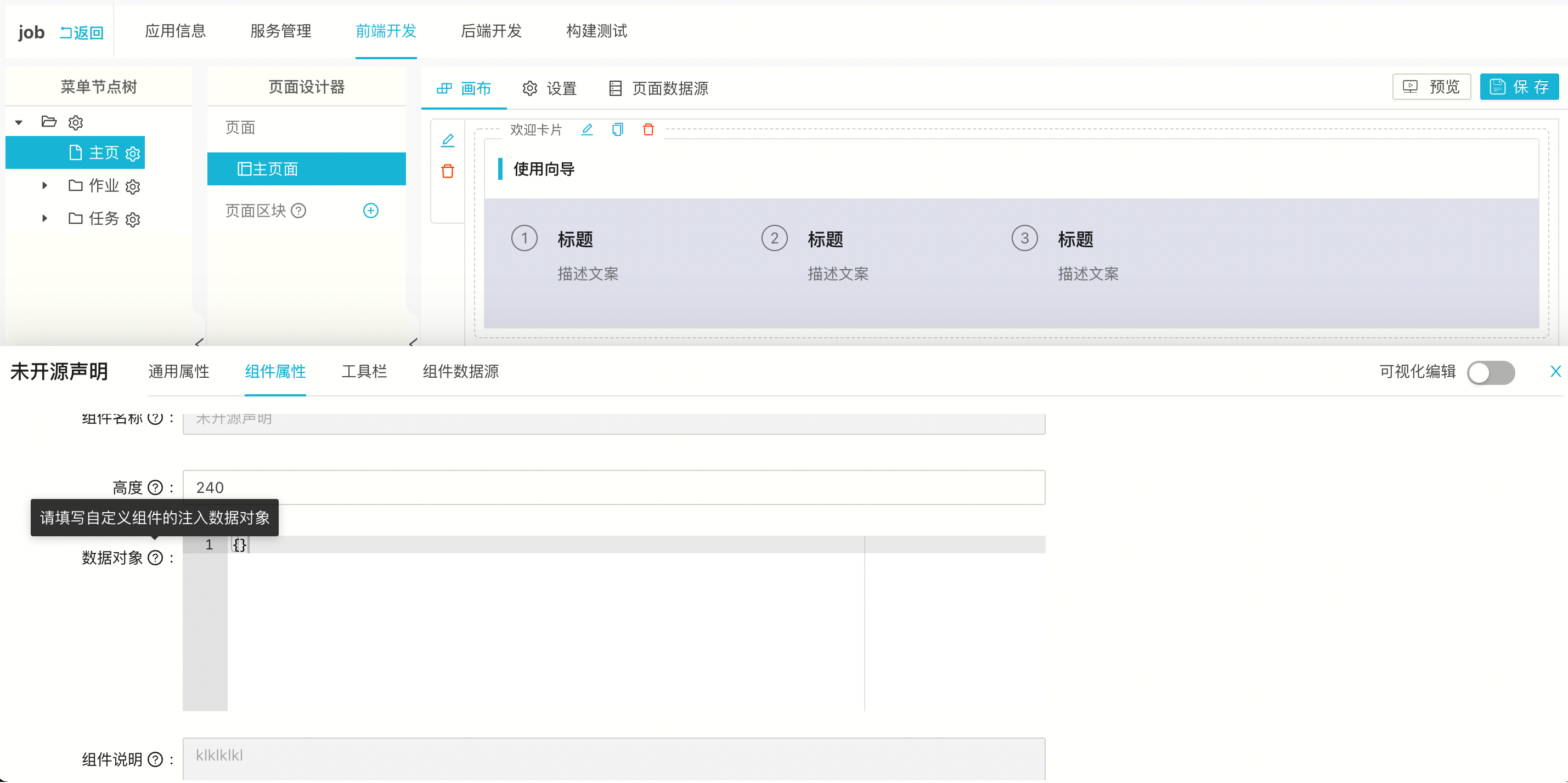Viewport: 1568px width, 783px height.
Task: Switch to the 后端开发 tab
Action: coord(491,31)
